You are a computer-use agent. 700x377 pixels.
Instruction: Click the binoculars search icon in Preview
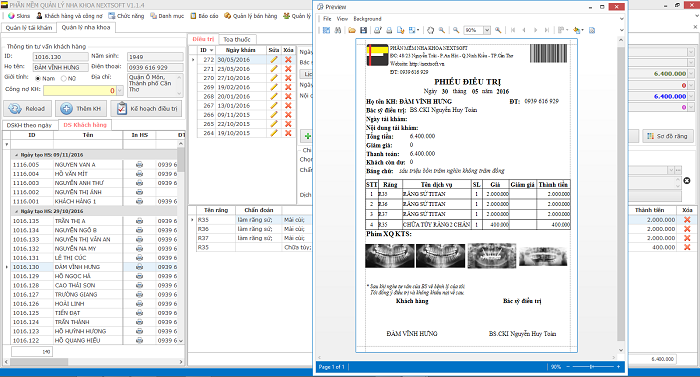click(x=338, y=30)
